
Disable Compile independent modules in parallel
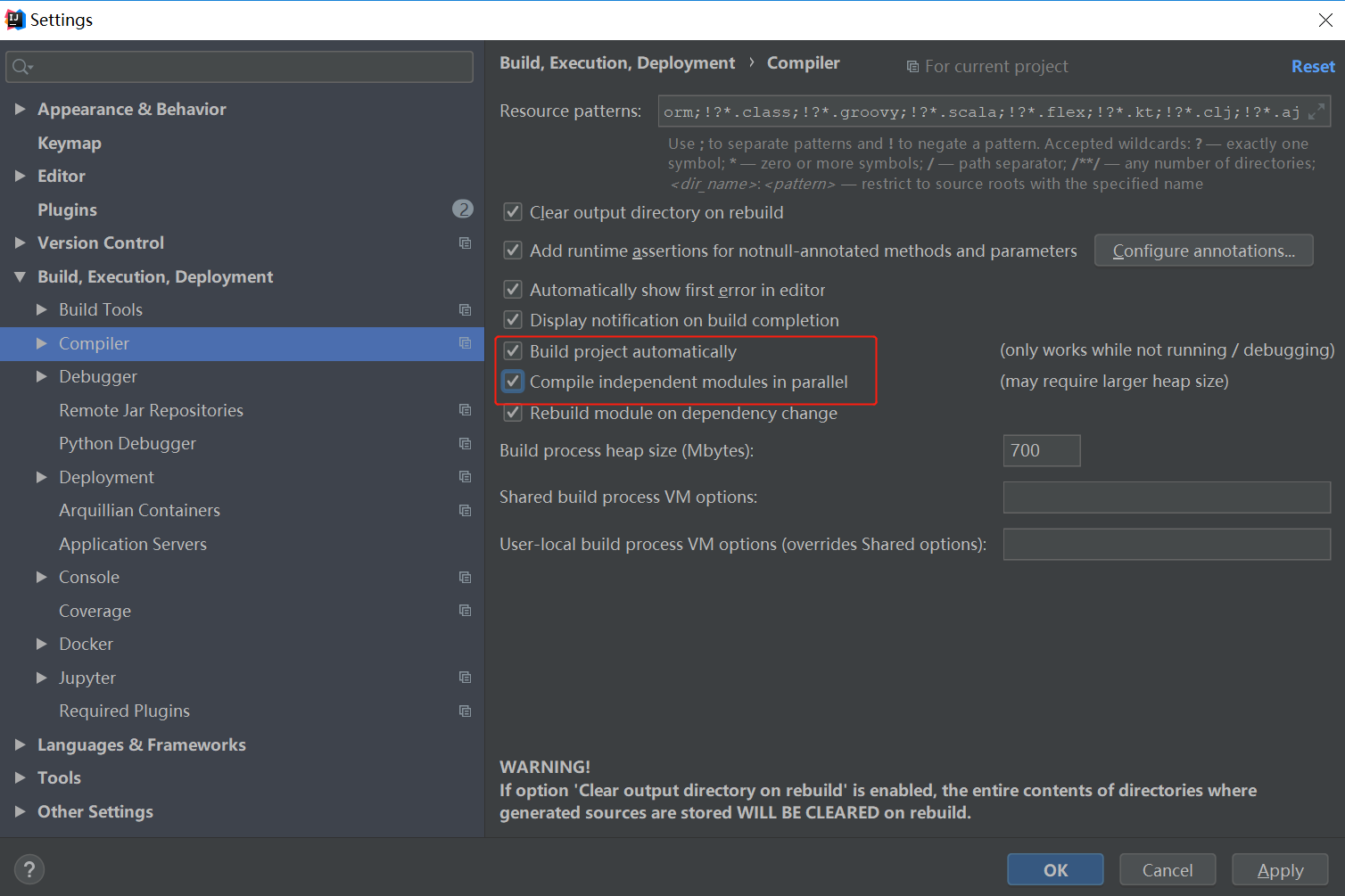513,382
